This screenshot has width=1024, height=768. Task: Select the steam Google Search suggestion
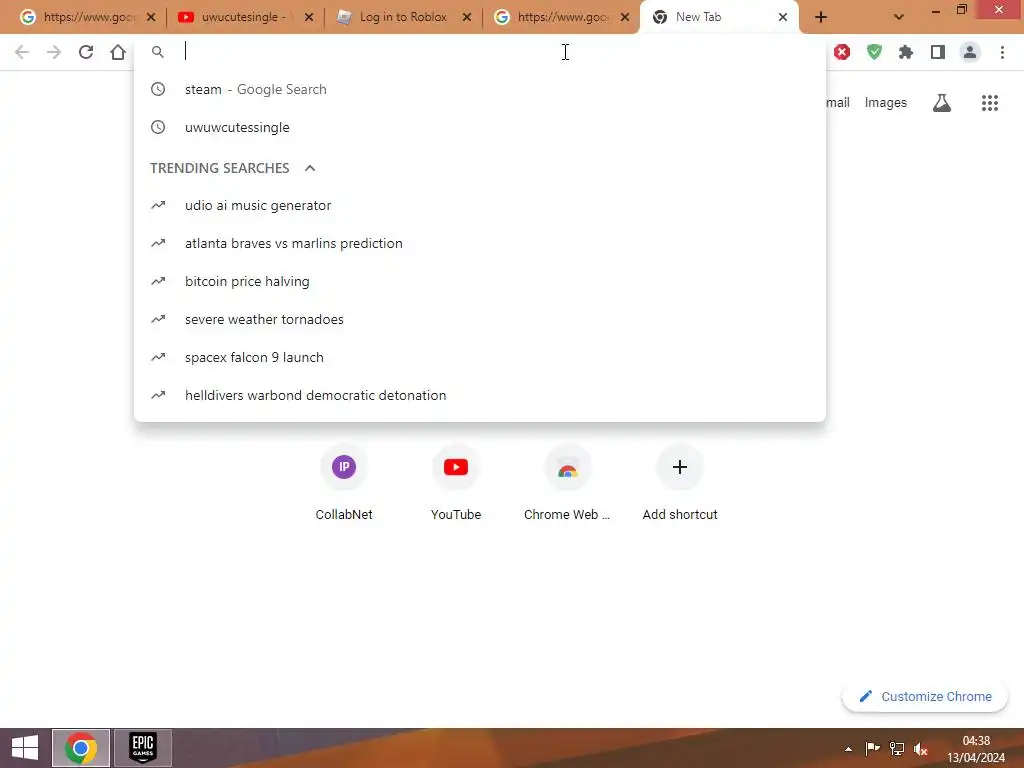tap(479, 89)
